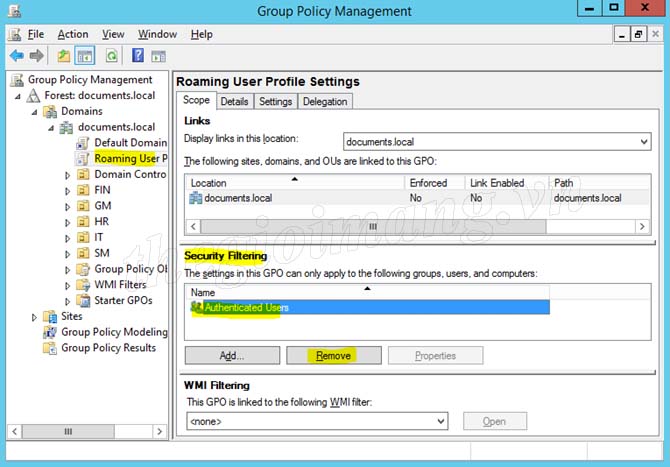Viewport: 670px width, 467px height.
Task: Open the Display links location dropdown
Action: (644, 142)
